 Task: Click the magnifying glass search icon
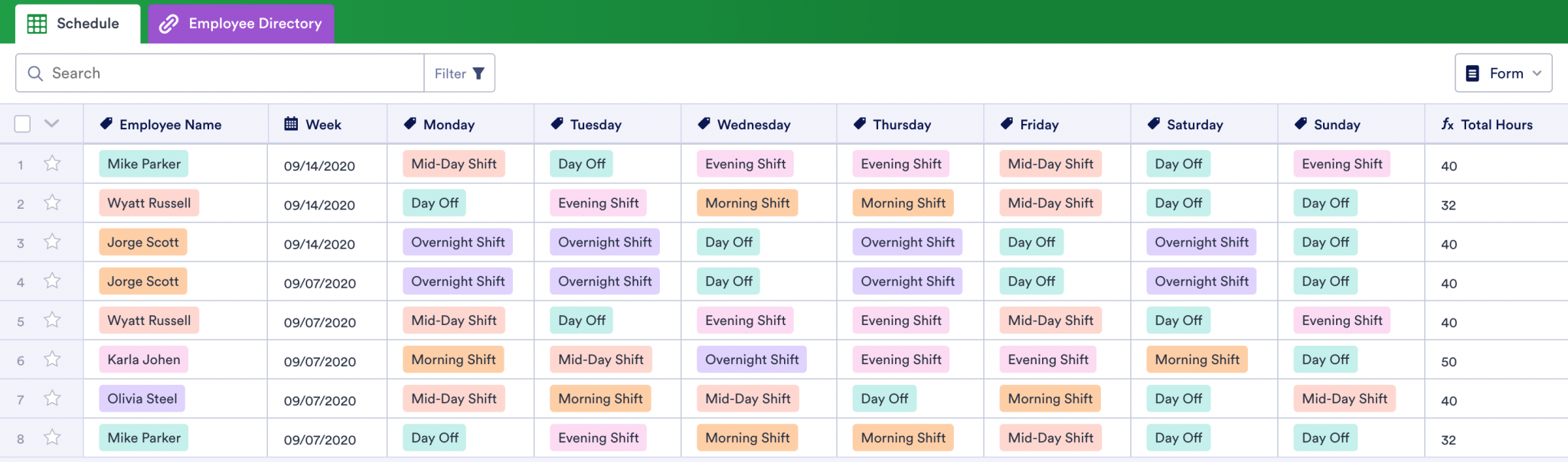[35, 73]
